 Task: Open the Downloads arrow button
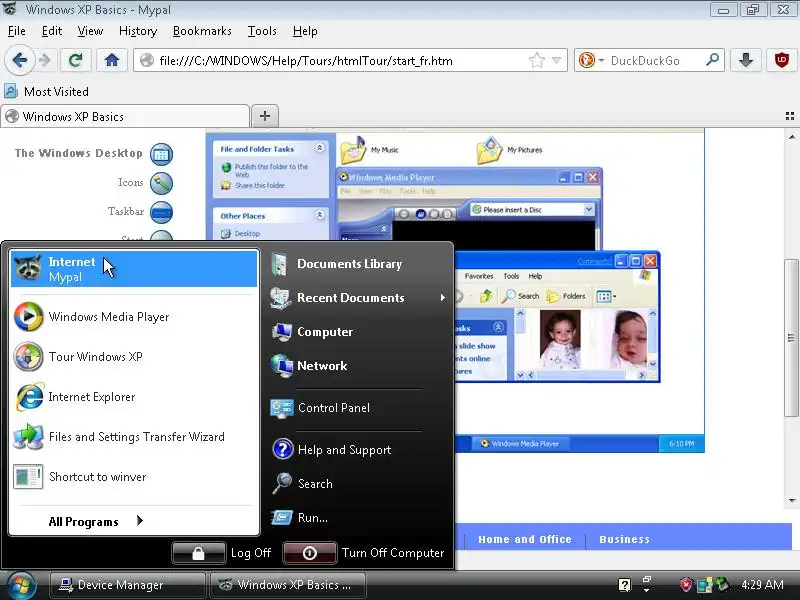pos(746,61)
